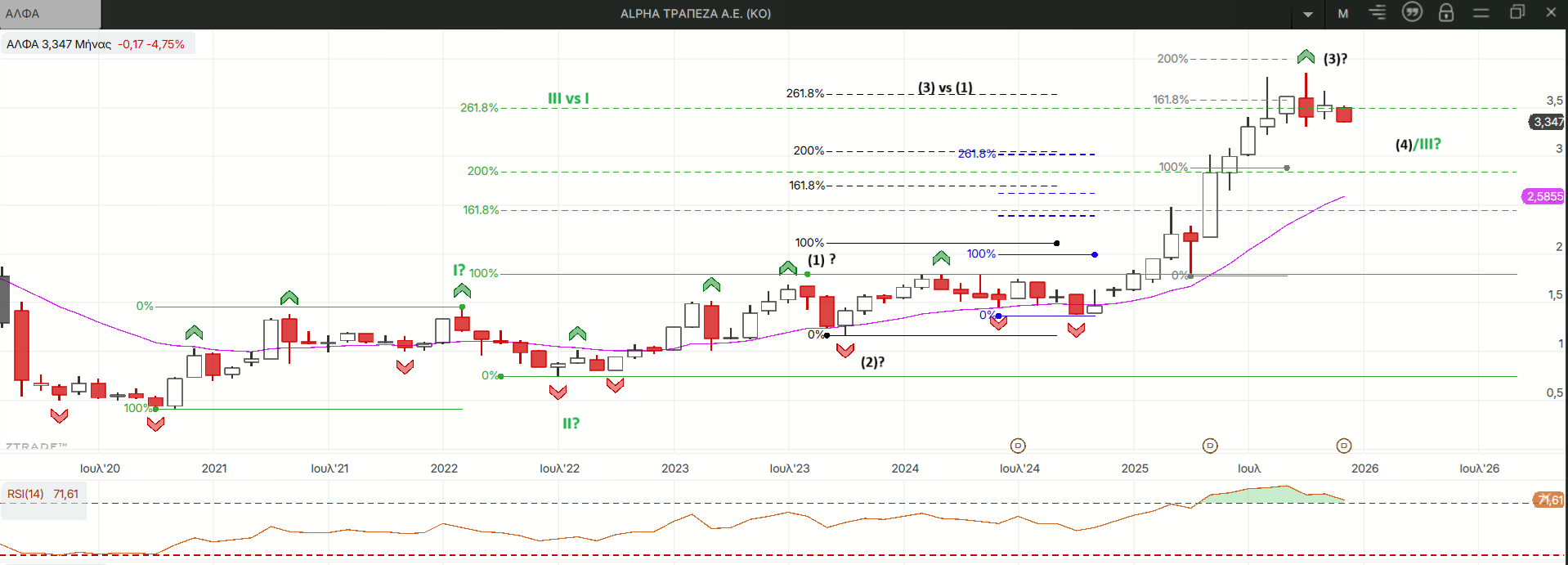This screenshot has width=1568, height=565.
Task: Click the M monthly timeframe button
Action: 1343,14
